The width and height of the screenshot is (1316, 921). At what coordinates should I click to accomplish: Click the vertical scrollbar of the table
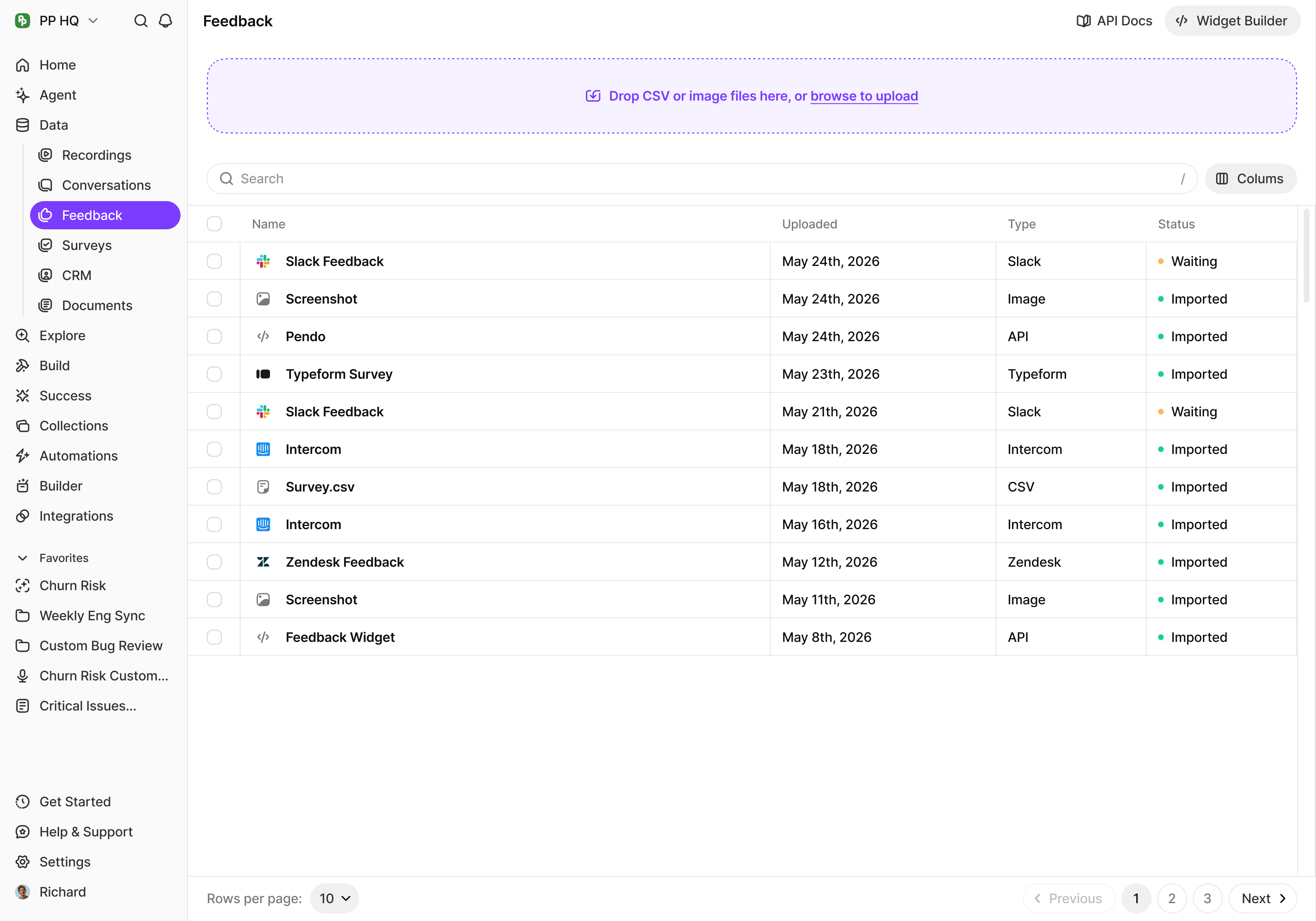pos(1306,256)
